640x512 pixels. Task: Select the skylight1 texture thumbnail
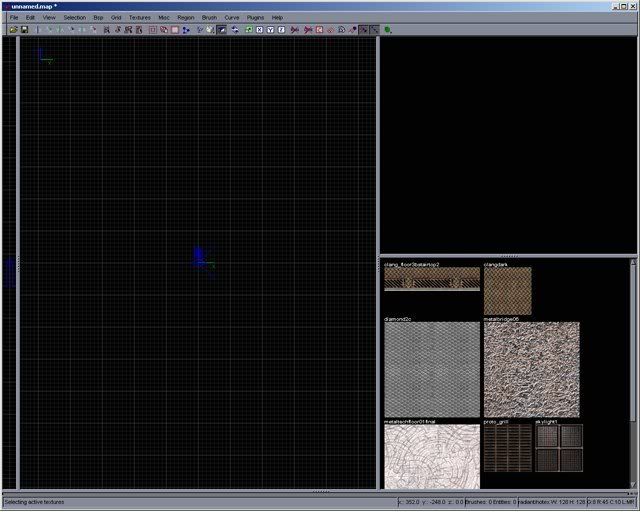point(559,448)
